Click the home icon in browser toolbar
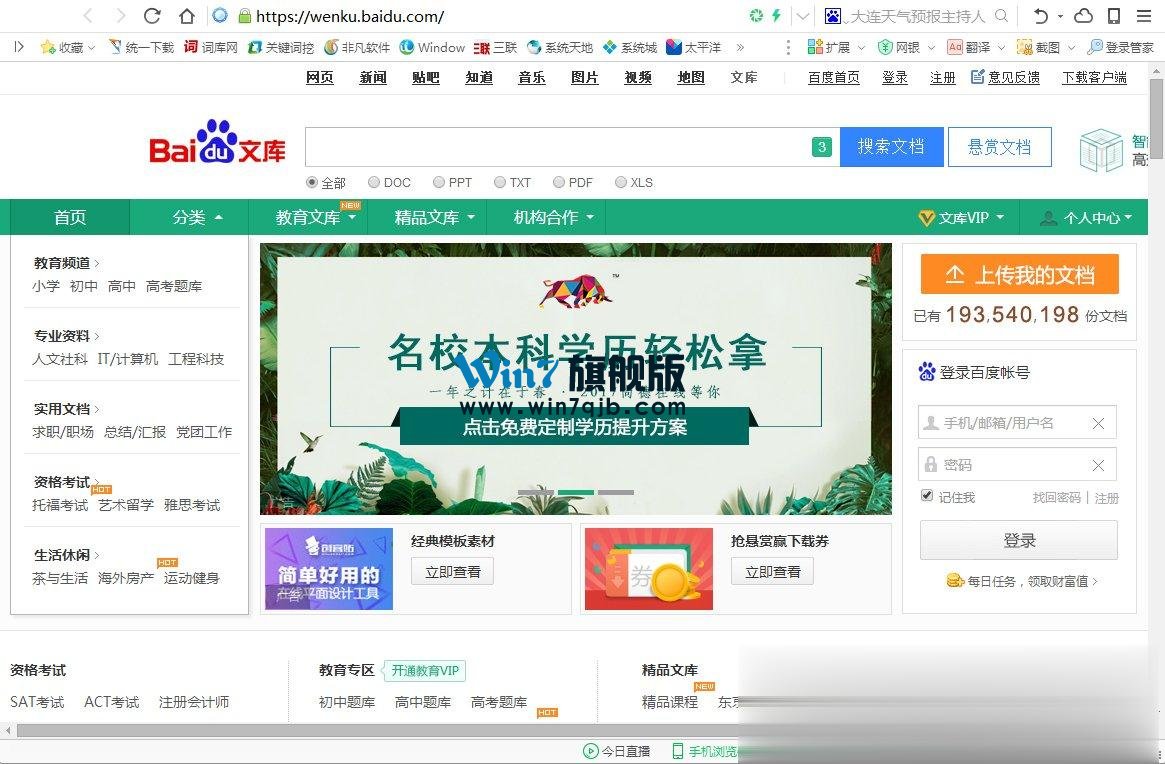Viewport: 1165px width, 764px height. tap(187, 16)
